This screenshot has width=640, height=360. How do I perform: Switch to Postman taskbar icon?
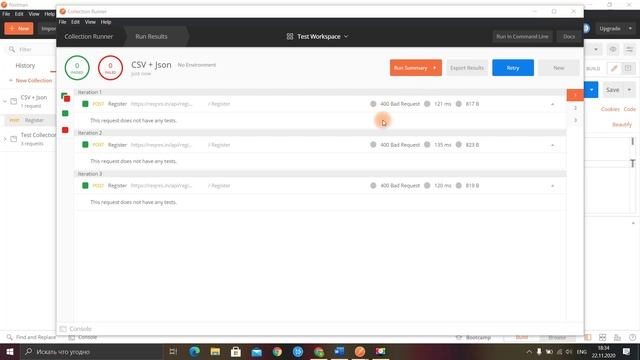tap(360, 351)
